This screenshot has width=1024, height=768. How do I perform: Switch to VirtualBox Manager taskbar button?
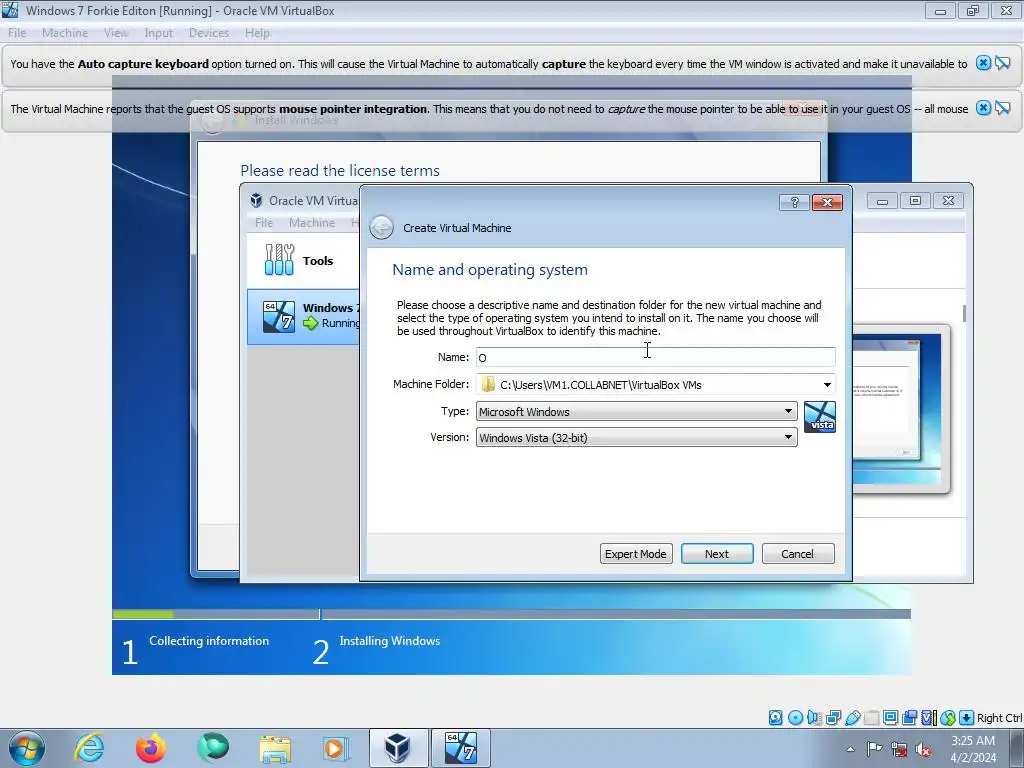point(398,748)
